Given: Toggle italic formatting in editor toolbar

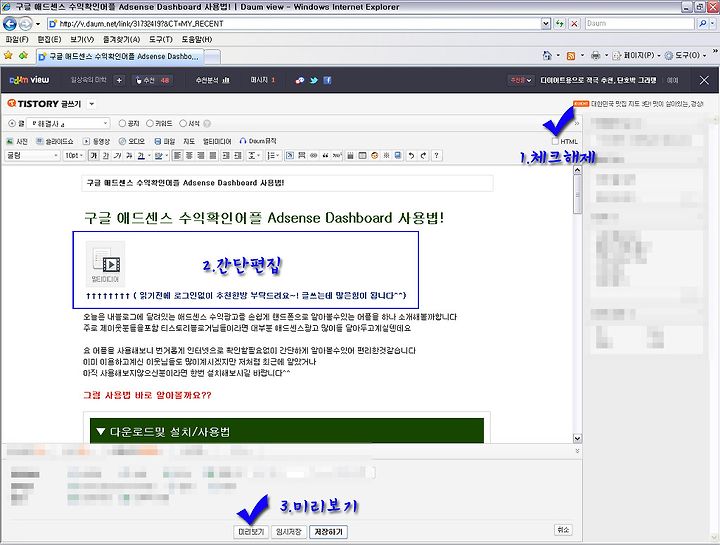Looking at the screenshot, I should pos(118,156).
